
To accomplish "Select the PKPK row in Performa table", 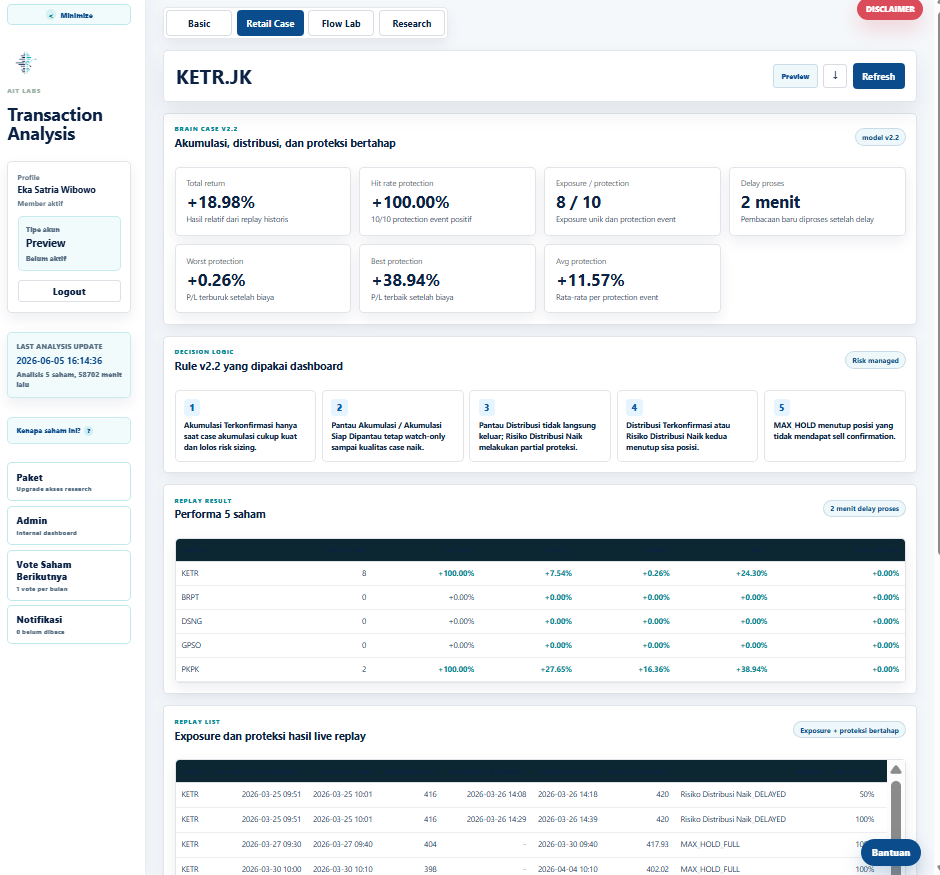I will pos(540,669).
